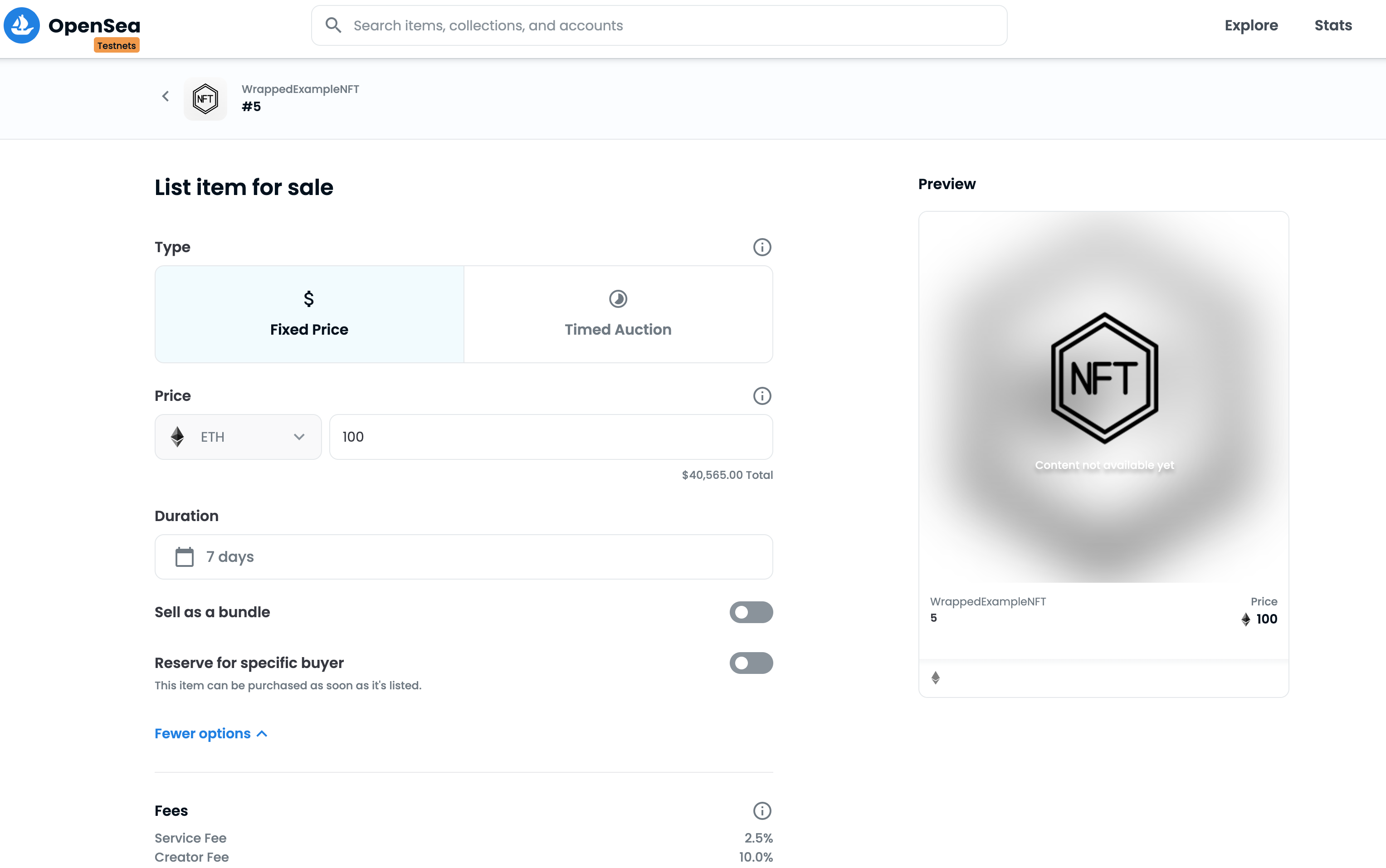Open the Explore menu
This screenshot has height=868, width=1386.
click(1250, 25)
